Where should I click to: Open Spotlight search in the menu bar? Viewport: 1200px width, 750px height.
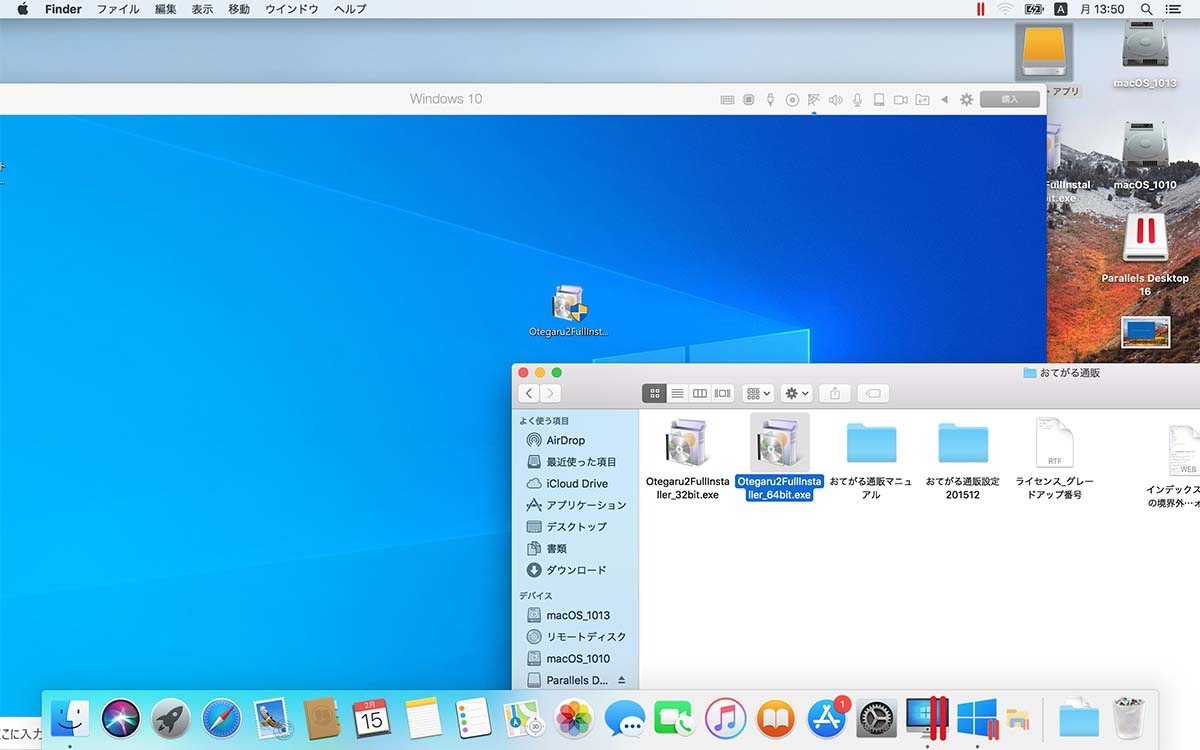point(1146,9)
